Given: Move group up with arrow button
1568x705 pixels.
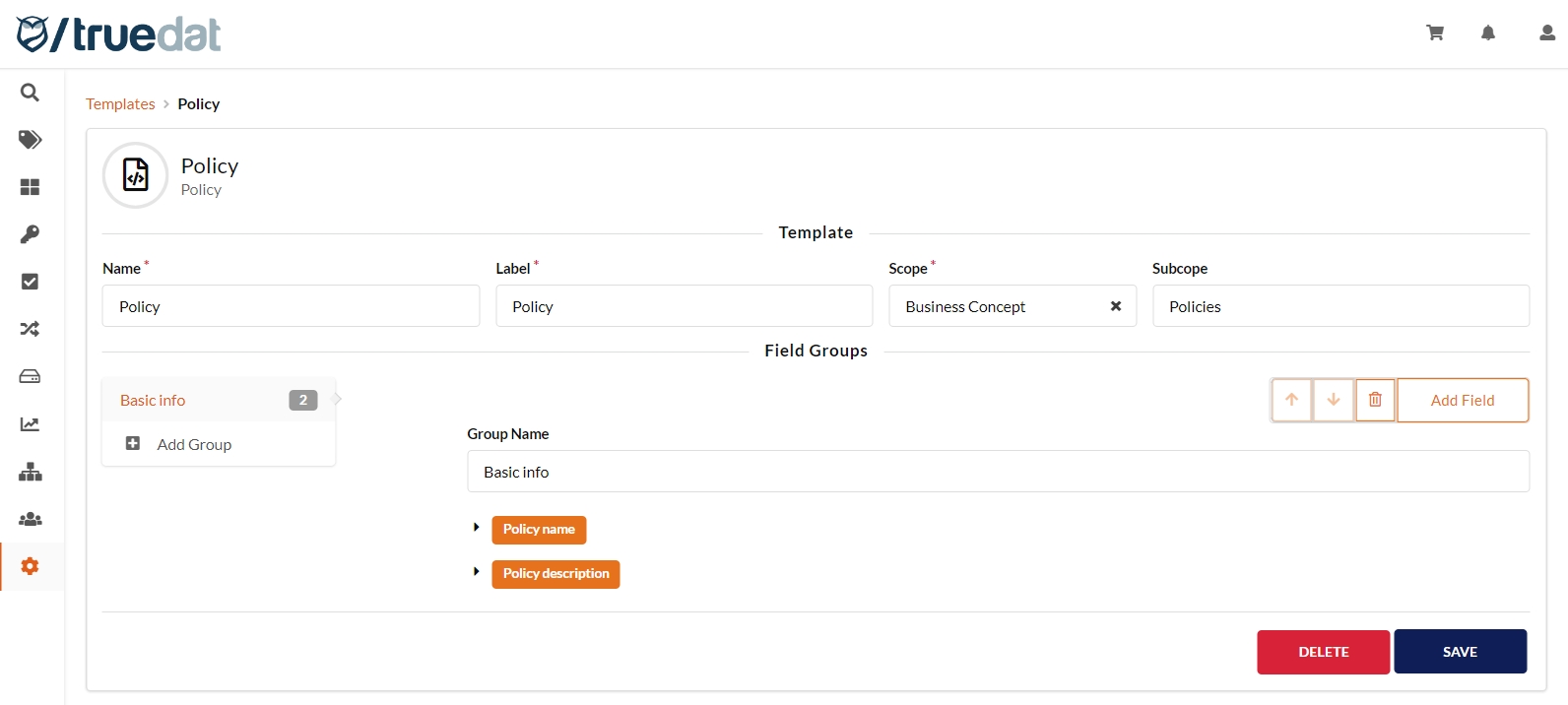Looking at the screenshot, I should click(1291, 400).
